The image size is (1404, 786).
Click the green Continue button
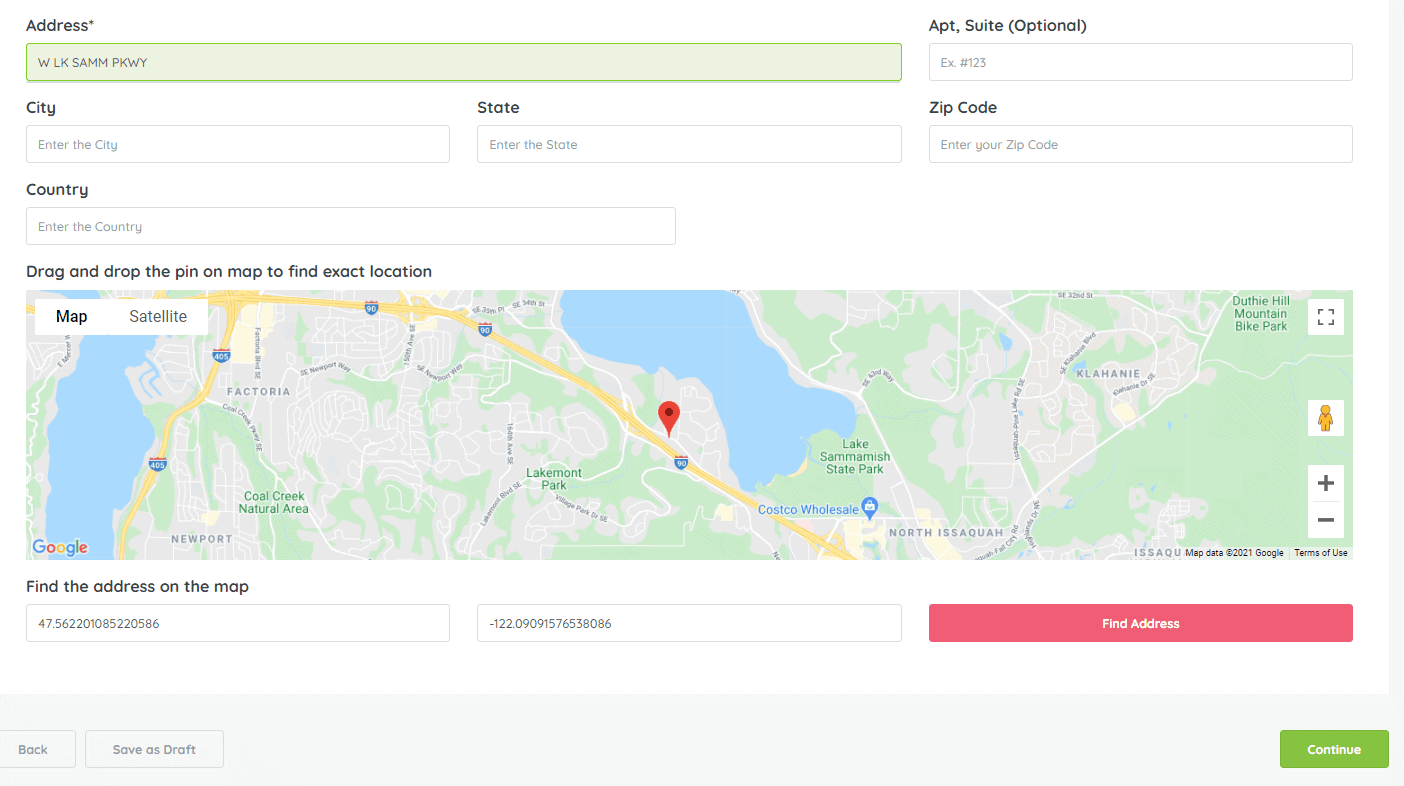(x=1333, y=749)
